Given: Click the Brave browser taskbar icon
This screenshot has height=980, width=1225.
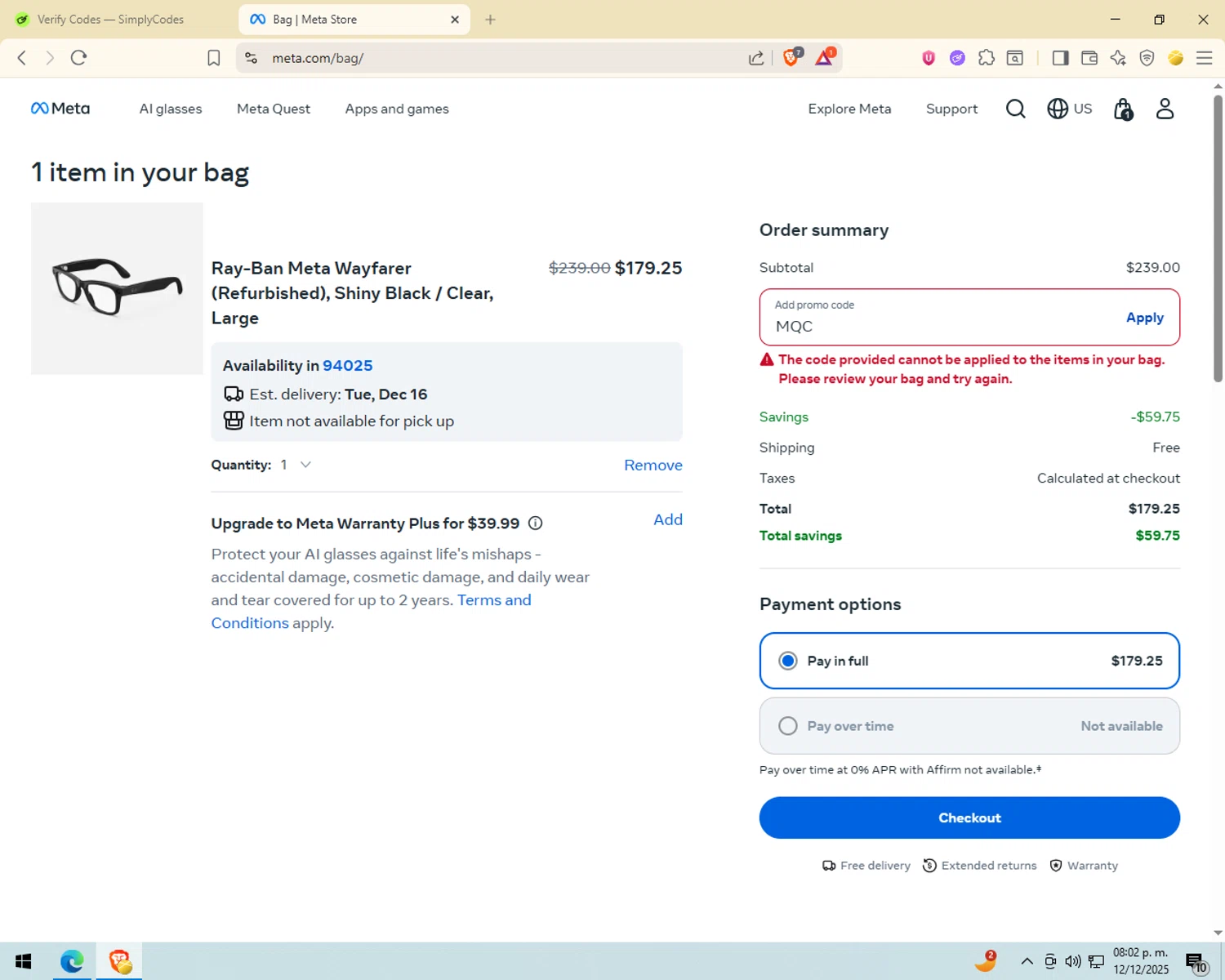Looking at the screenshot, I should click(x=120, y=961).
